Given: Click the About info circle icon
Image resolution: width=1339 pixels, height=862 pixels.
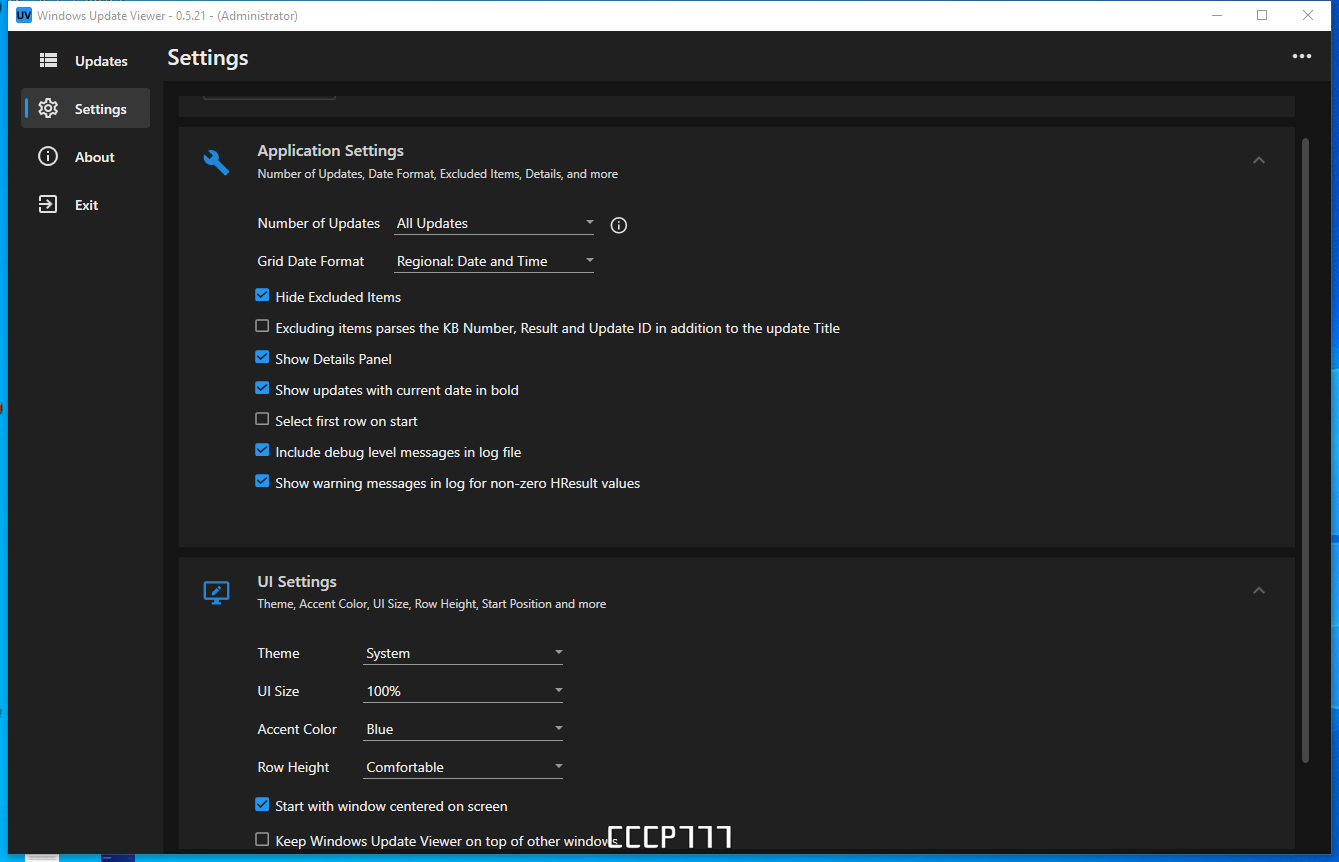Looking at the screenshot, I should pos(48,157).
